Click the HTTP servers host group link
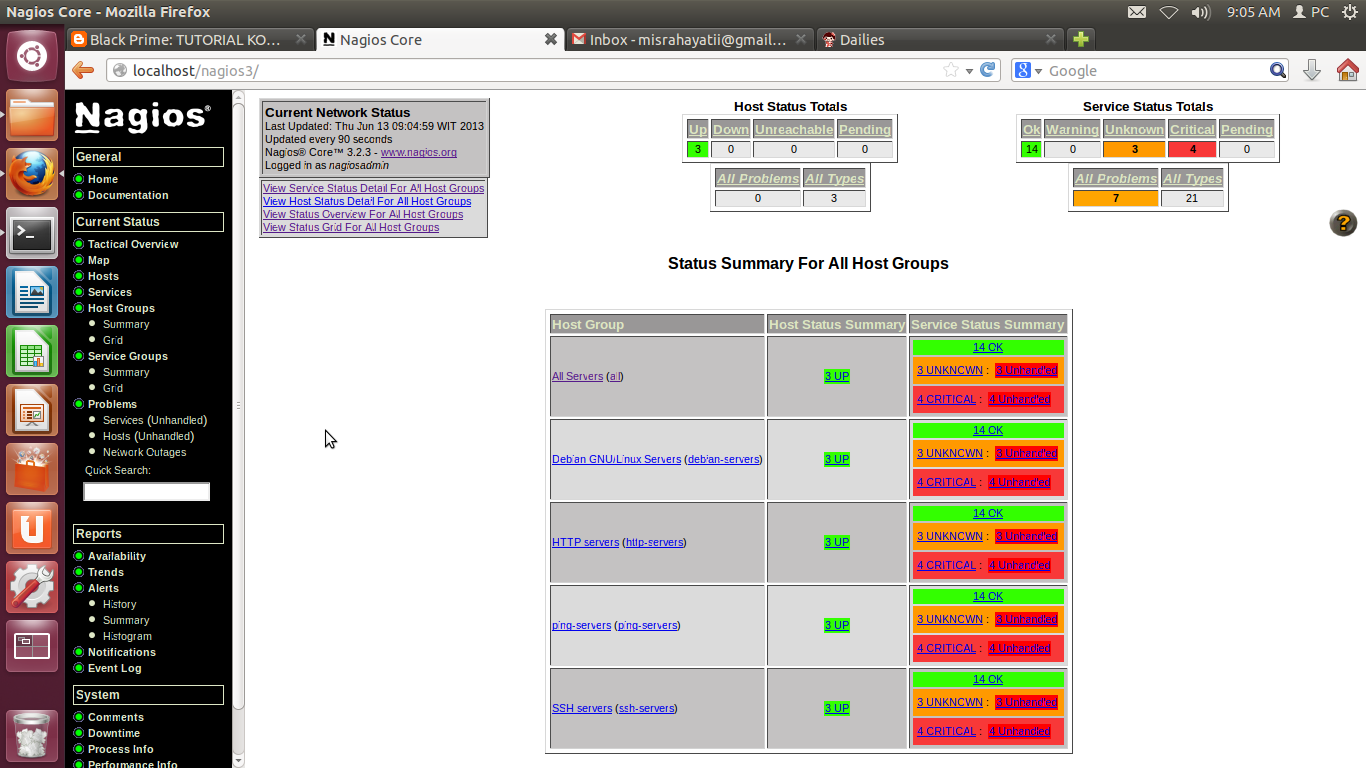 (585, 542)
